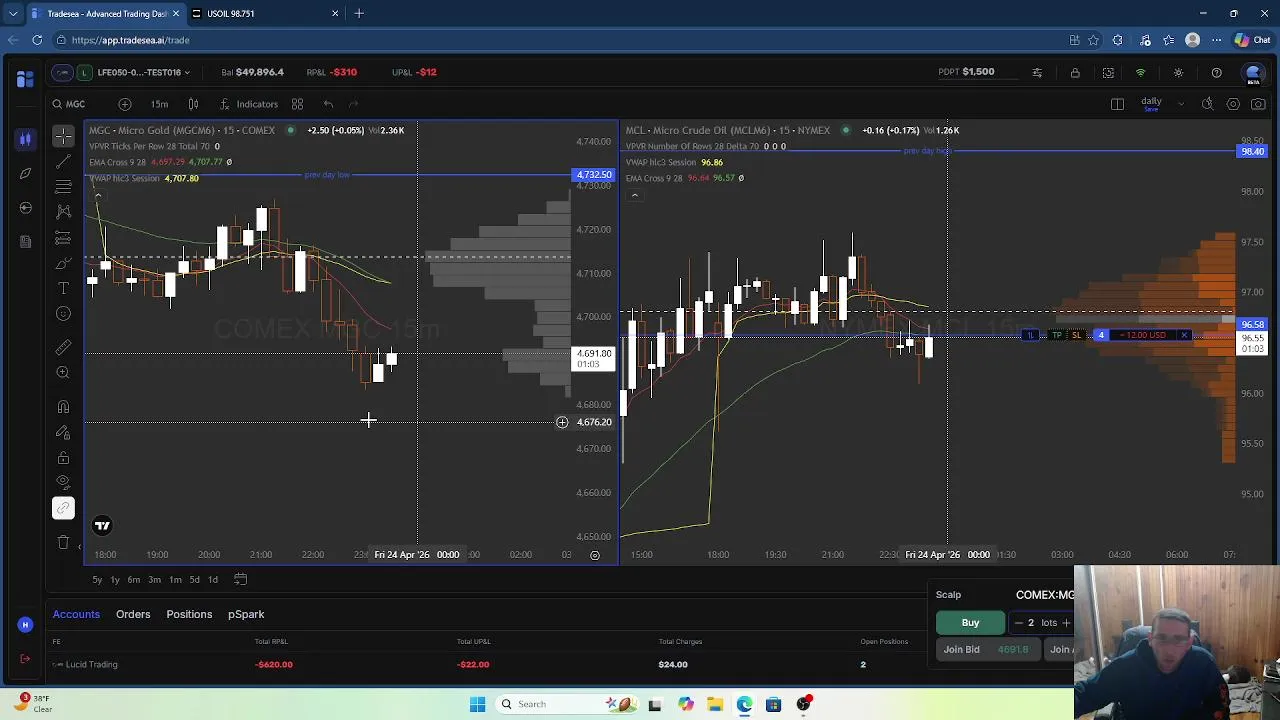1280x720 pixels.
Task: Toggle the highlighted link drawings button
Action: 63,508
